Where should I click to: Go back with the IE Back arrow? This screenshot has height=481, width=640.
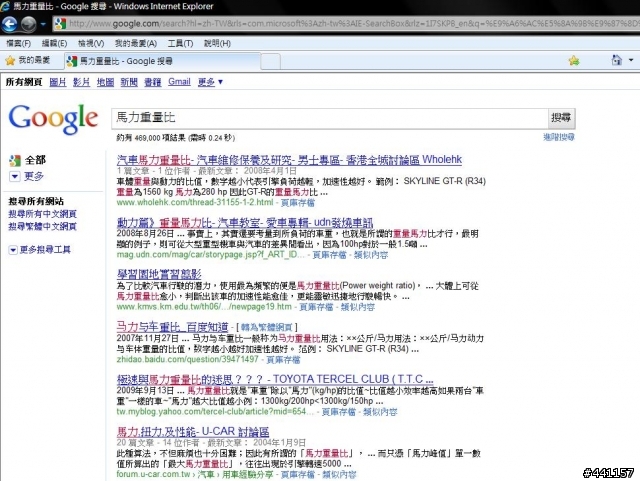[9, 24]
